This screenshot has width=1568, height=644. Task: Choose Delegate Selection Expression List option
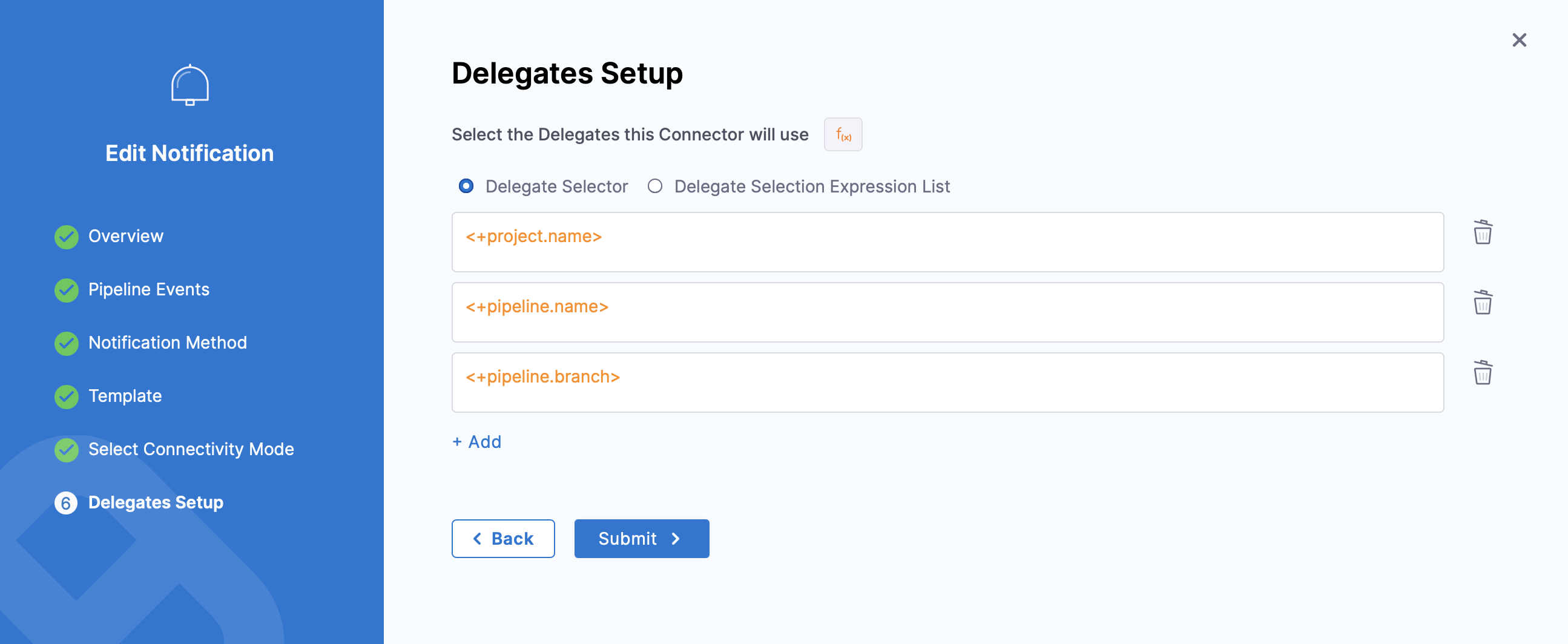point(655,186)
